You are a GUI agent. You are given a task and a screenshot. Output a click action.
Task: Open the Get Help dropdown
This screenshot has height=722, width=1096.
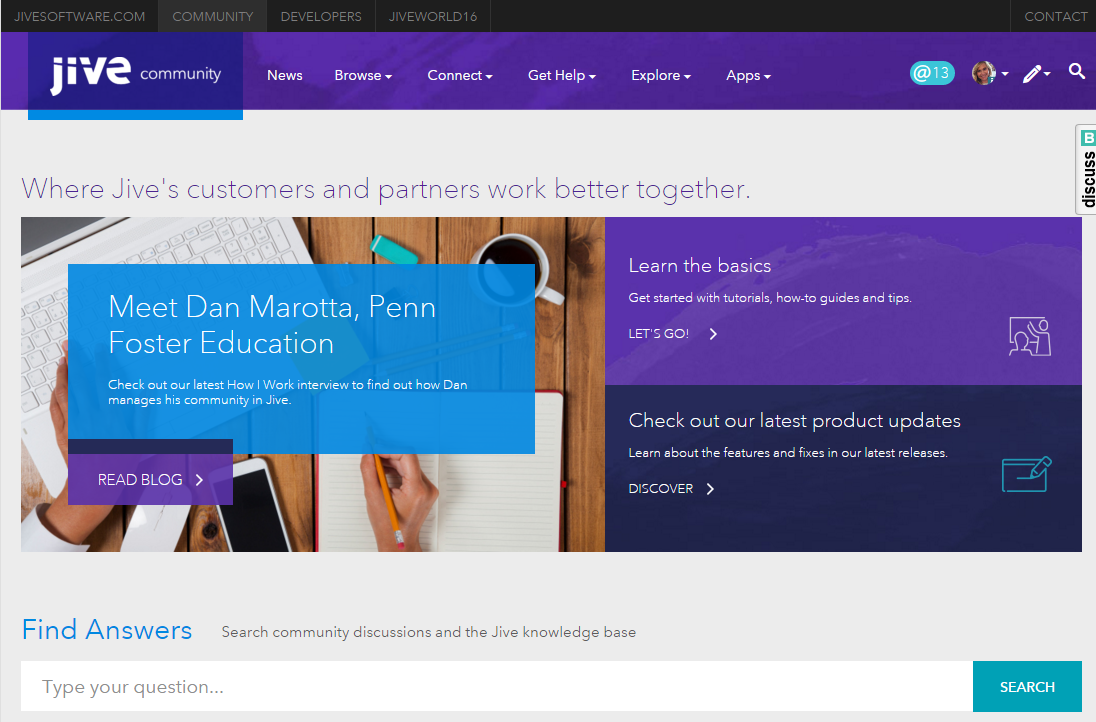pos(561,75)
